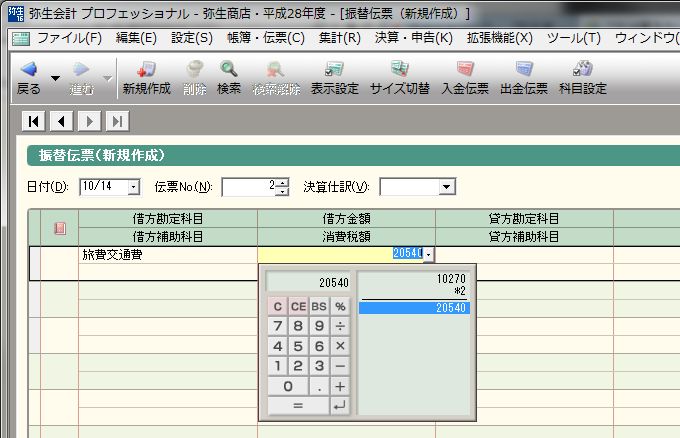Open the dropdown arrow beside 戻る

coord(55,78)
